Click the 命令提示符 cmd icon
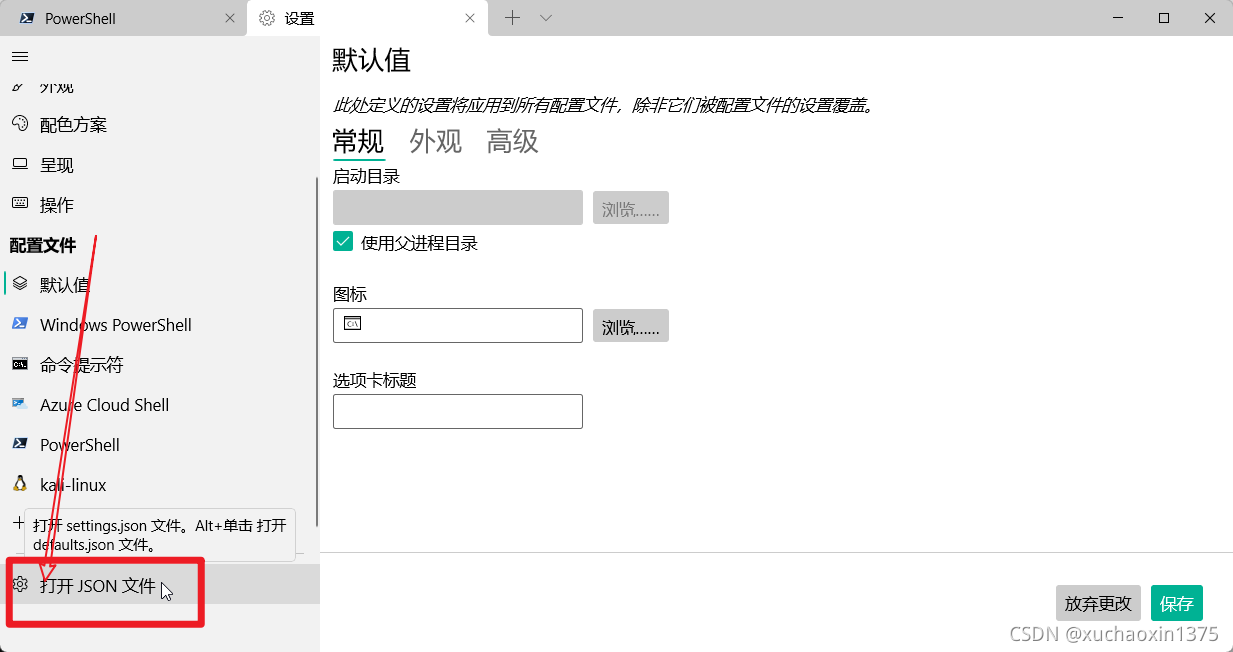The image size is (1233, 652). [x=20, y=364]
